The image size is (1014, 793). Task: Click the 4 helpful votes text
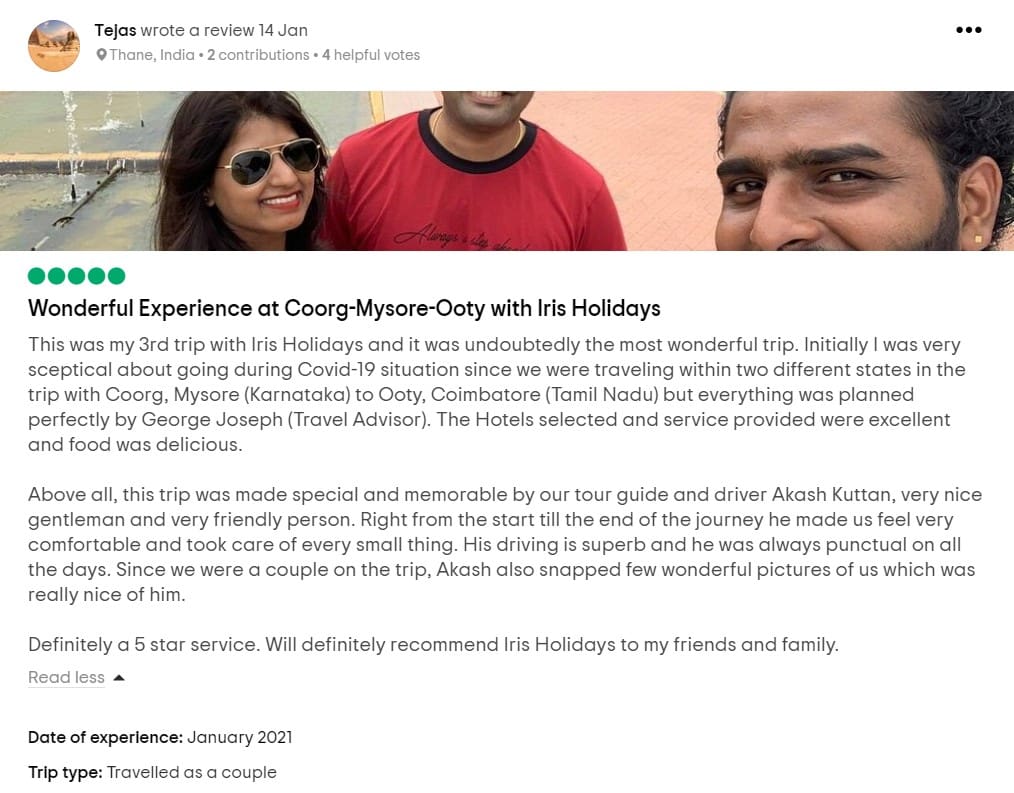371,55
